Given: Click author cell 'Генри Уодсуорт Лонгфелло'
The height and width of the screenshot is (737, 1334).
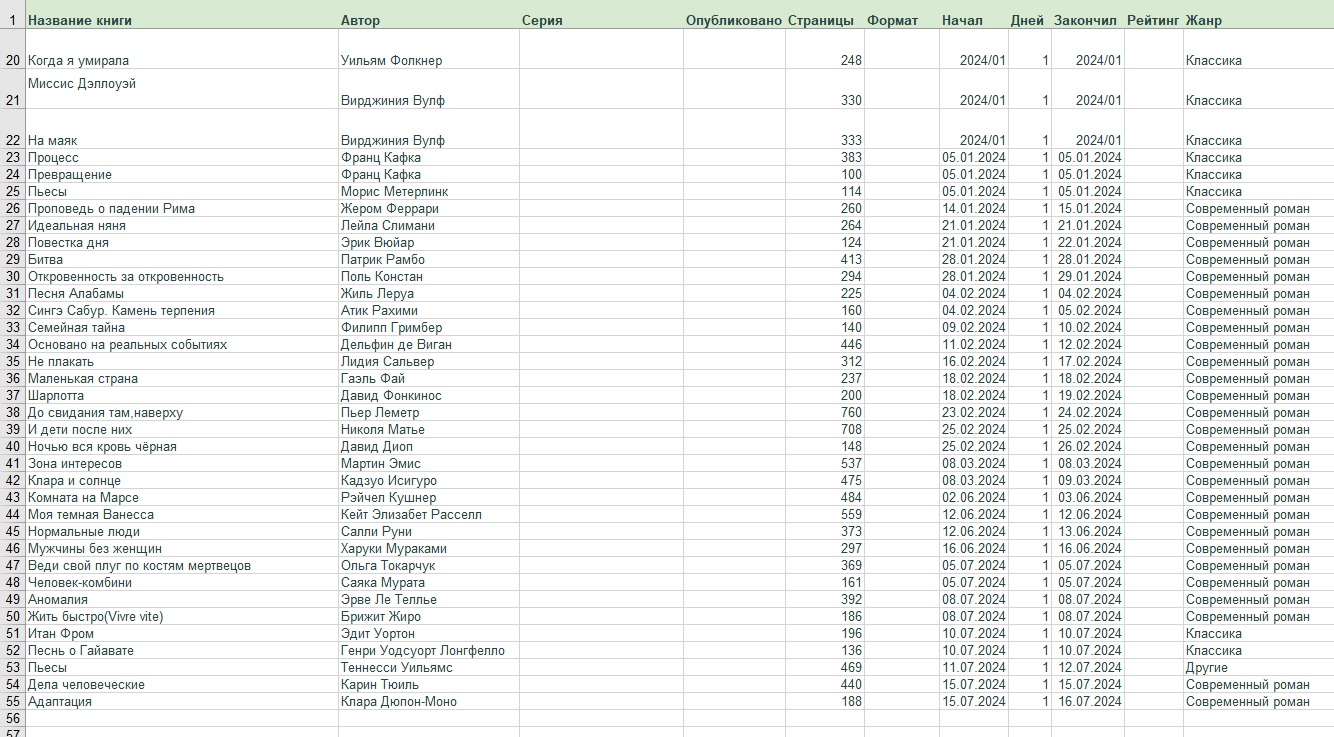Looking at the screenshot, I should (428, 650).
